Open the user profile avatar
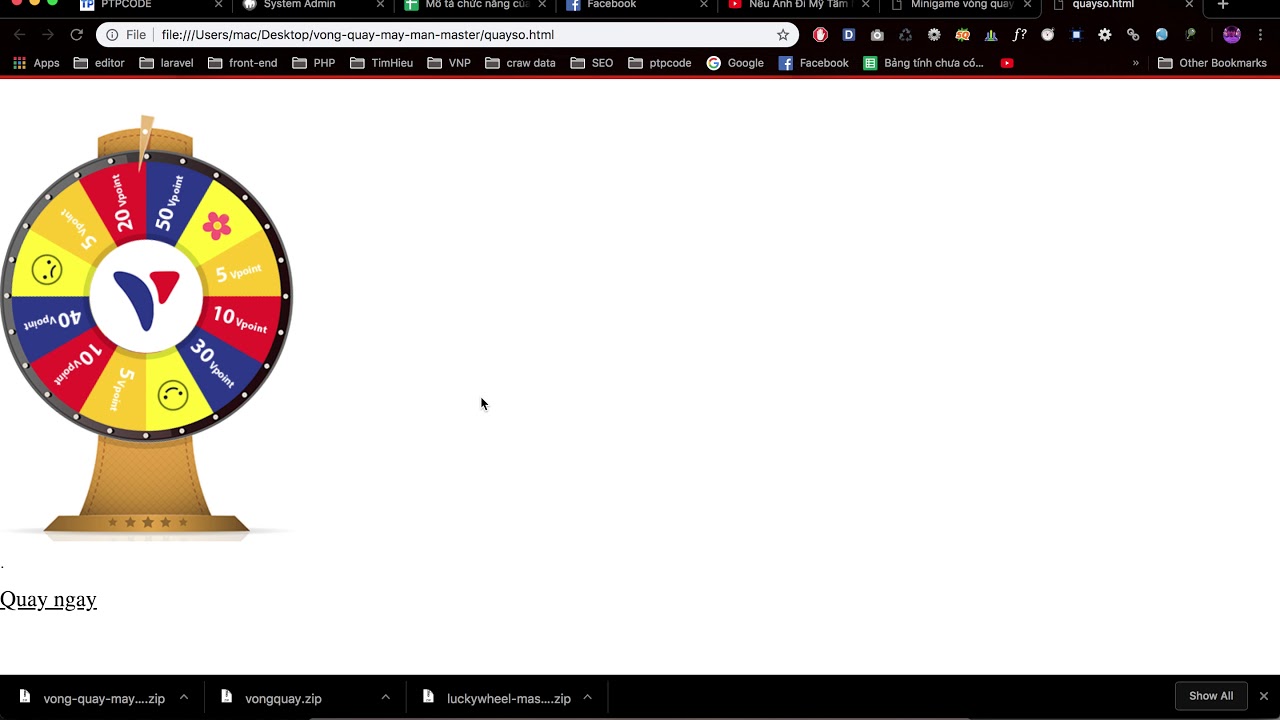 pyautogui.click(x=1232, y=35)
